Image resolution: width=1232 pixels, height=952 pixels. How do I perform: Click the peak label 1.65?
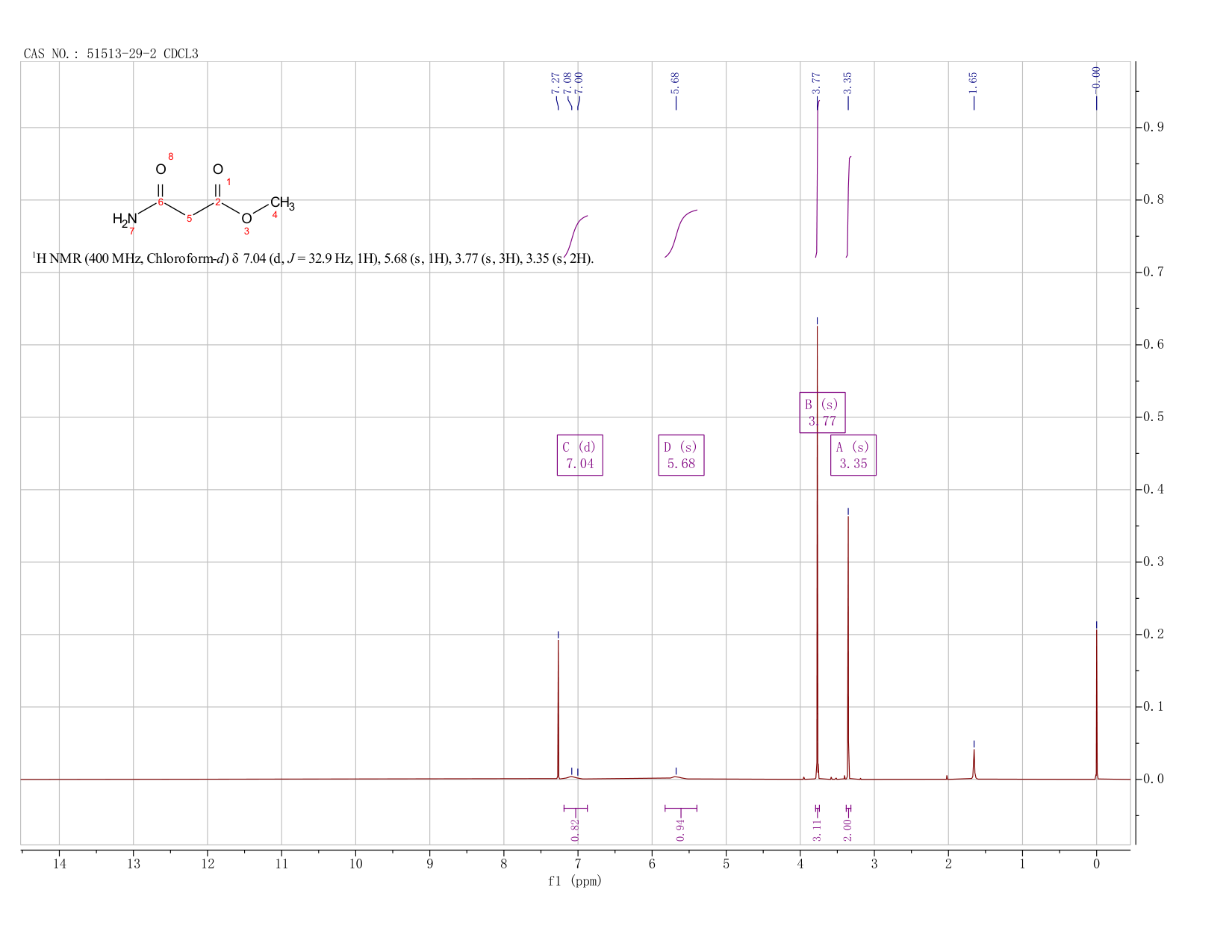point(974,83)
